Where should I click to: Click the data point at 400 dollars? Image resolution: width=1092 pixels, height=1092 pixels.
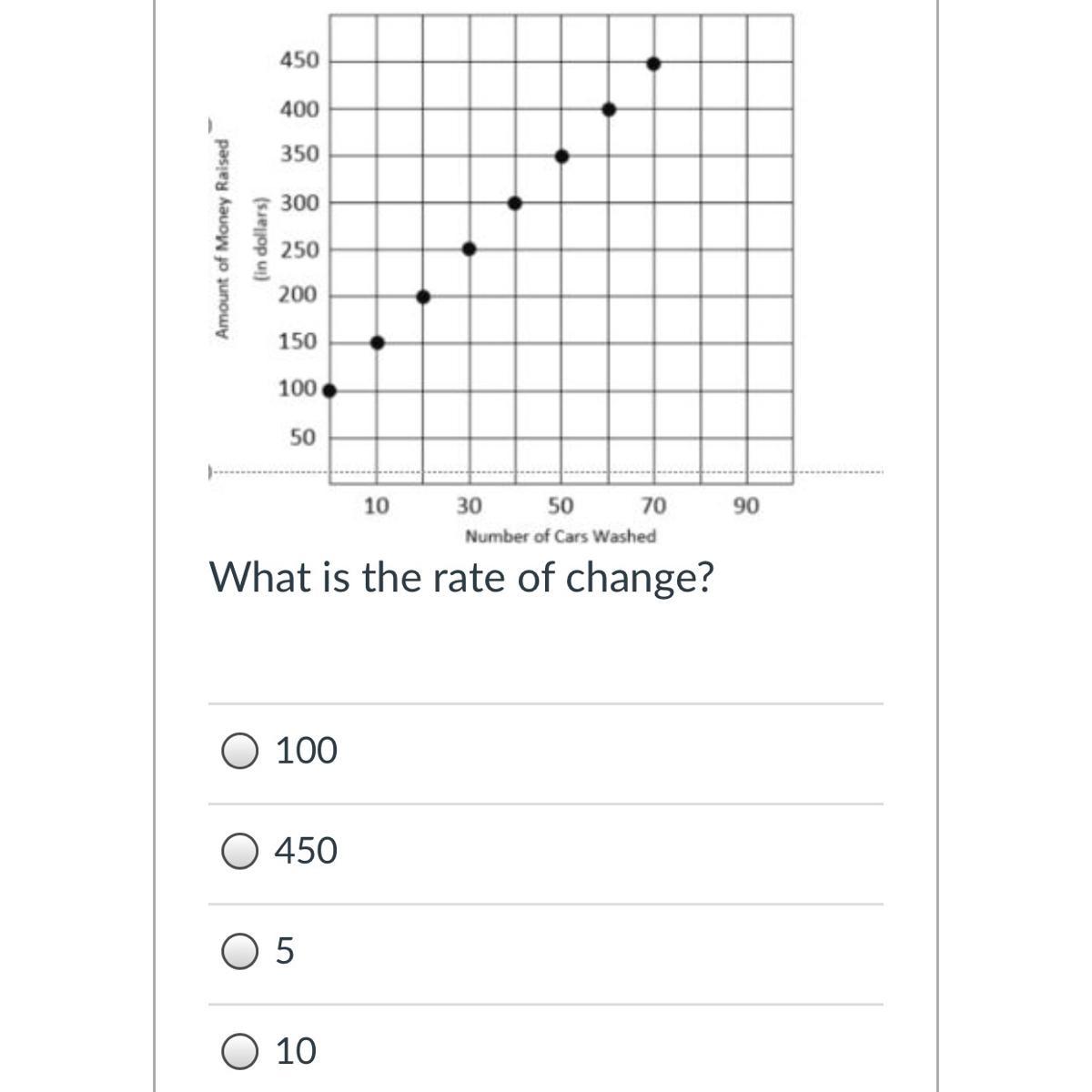click(609, 110)
